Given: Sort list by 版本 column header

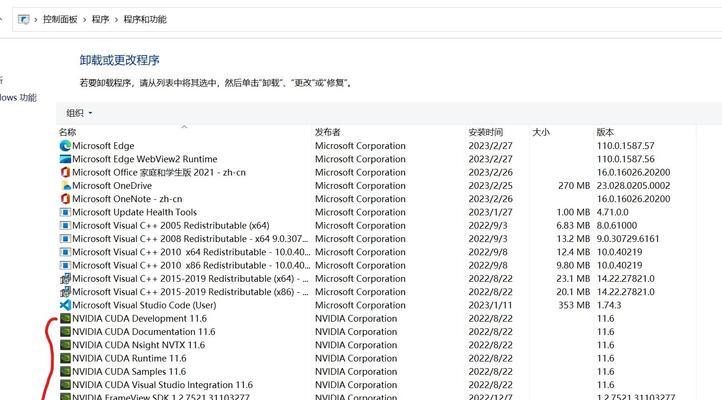Looking at the screenshot, I should tap(605, 132).
